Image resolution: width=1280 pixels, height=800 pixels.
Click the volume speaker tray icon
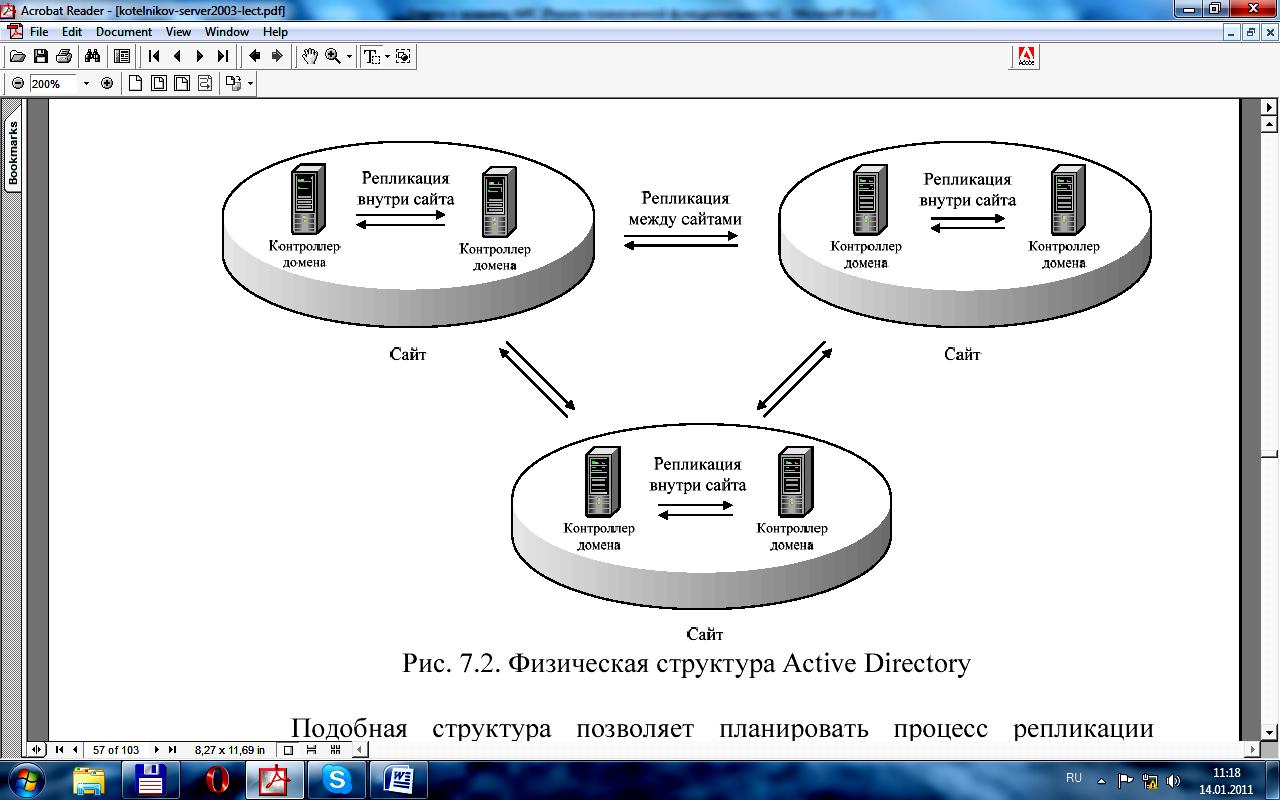coord(1173,781)
